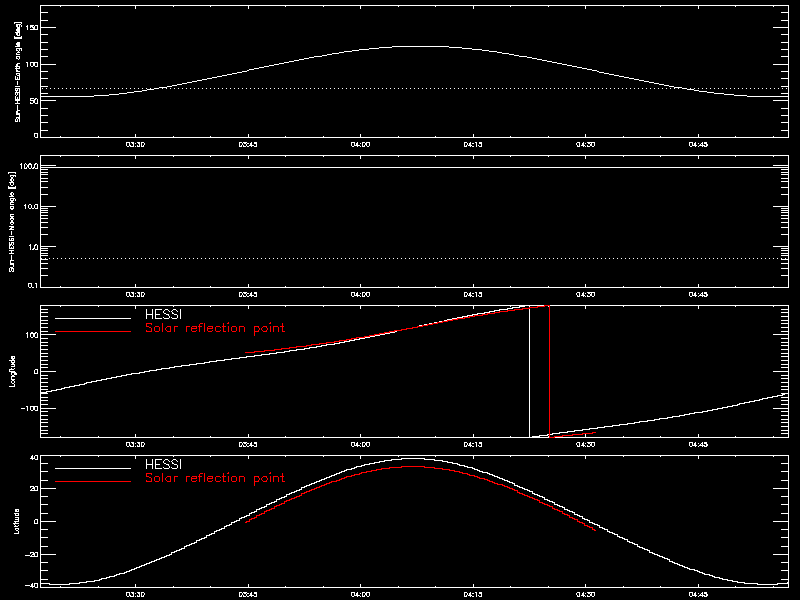Click '04:45' time label under Sun-HESSI-Earth plot

click(698, 145)
